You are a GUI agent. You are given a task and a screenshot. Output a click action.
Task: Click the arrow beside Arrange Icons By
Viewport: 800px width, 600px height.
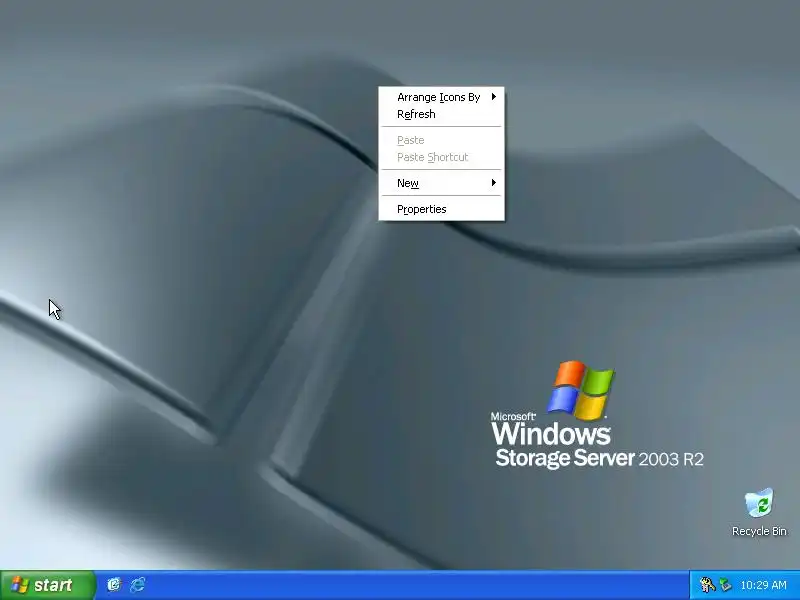(x=493, y=97)
